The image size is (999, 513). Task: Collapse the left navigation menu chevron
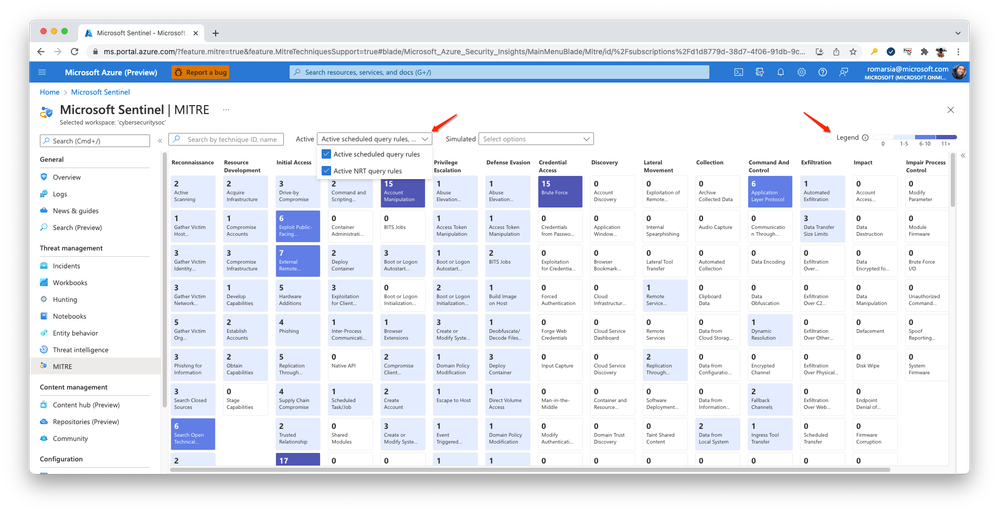tap(160, 140)
